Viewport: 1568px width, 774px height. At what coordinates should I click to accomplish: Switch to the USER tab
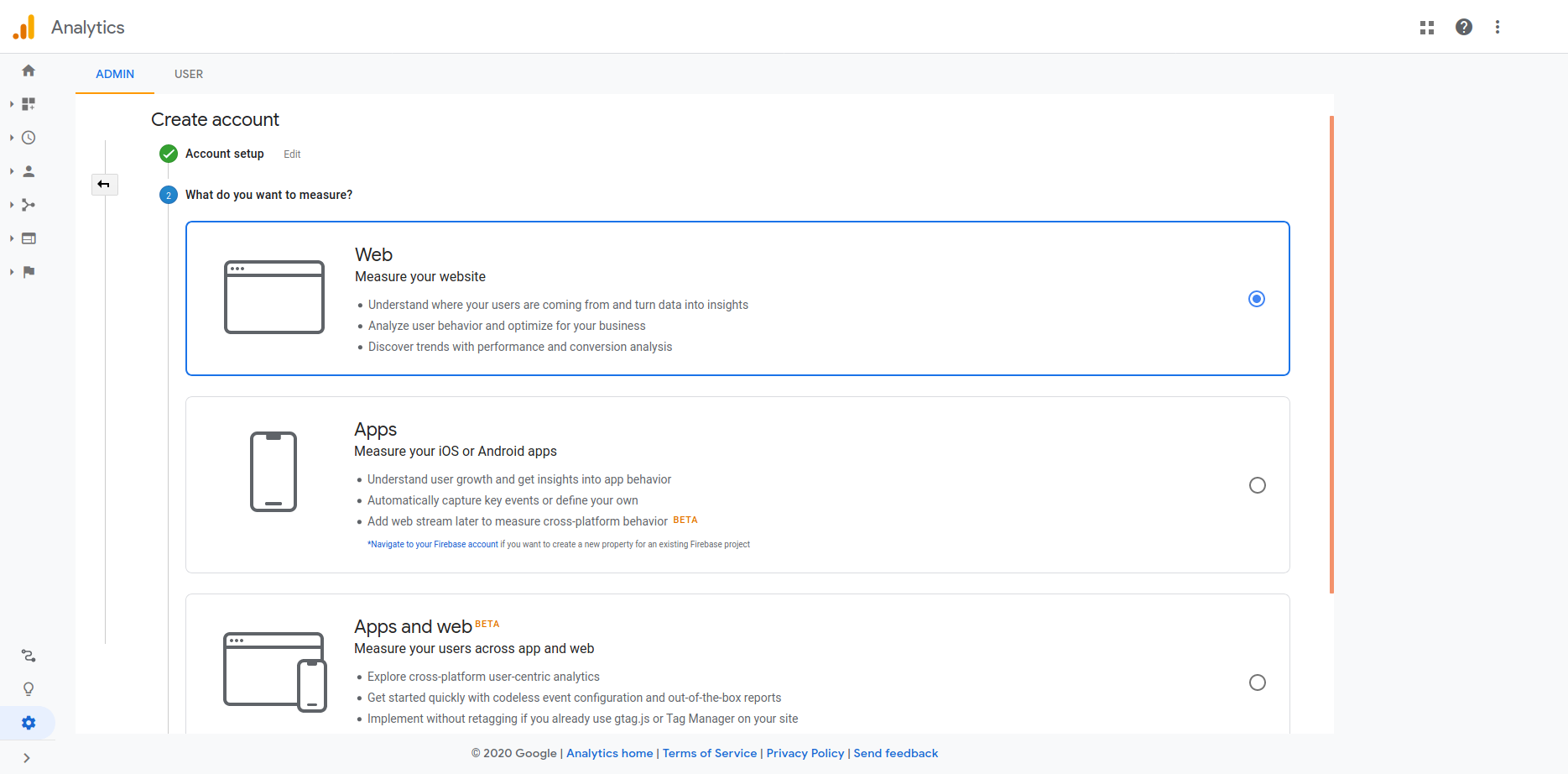[189, 74]
